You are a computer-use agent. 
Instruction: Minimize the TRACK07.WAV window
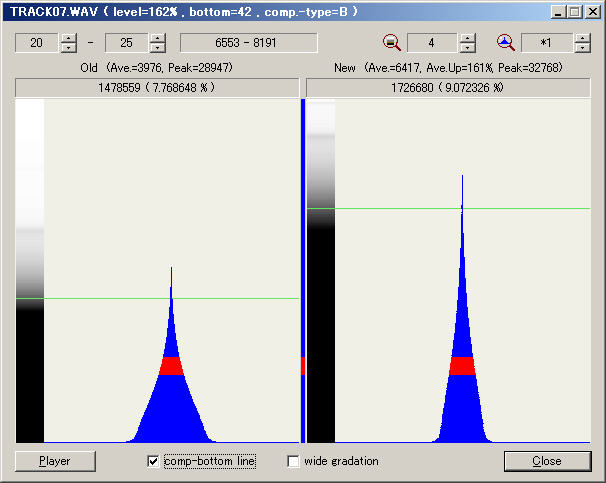click(x=557, y=12)
